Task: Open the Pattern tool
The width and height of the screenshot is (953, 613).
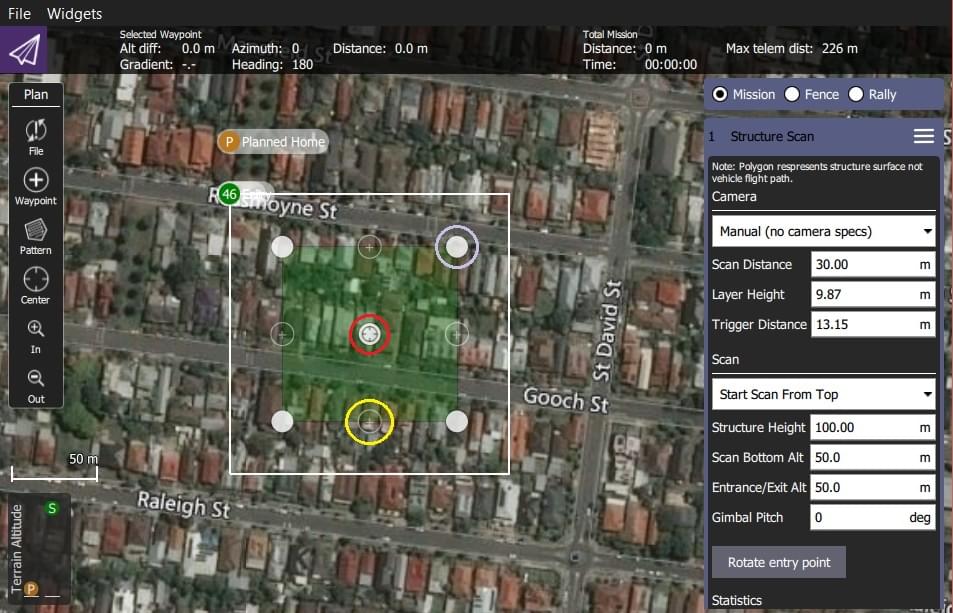Action: [x=36, y=235]
